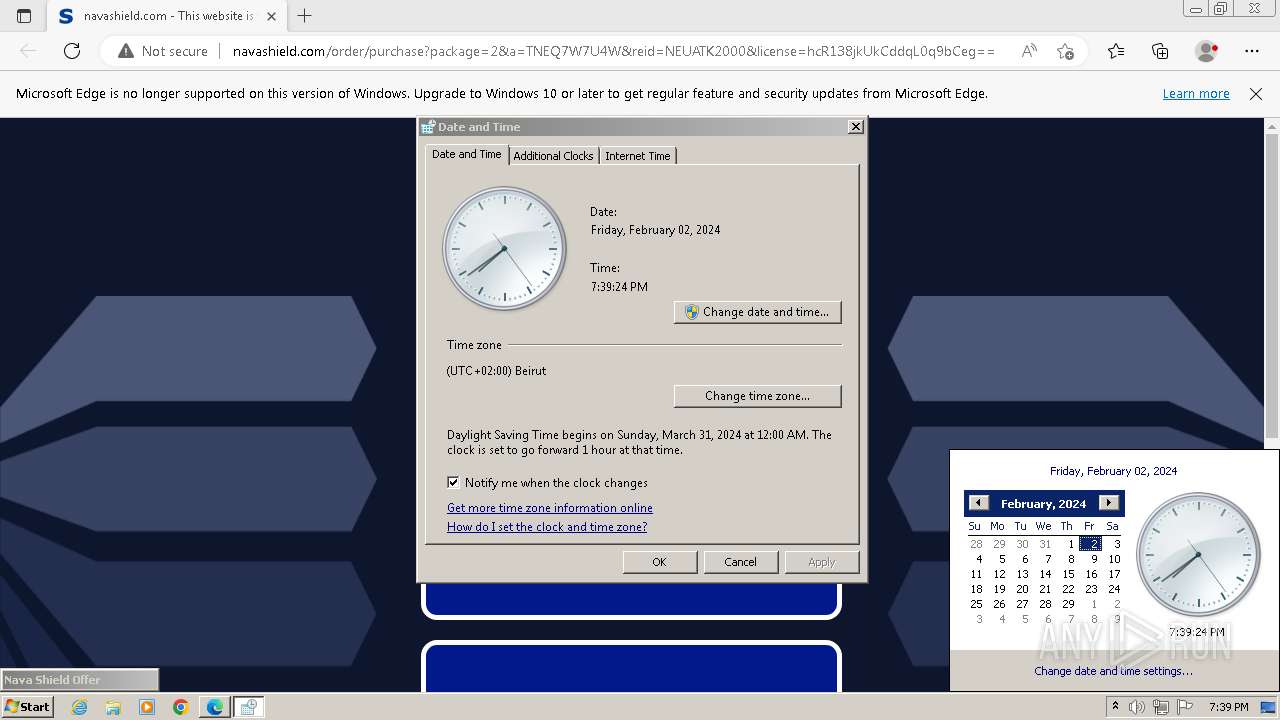Click Change date and time settings link

click(1113, 671)
